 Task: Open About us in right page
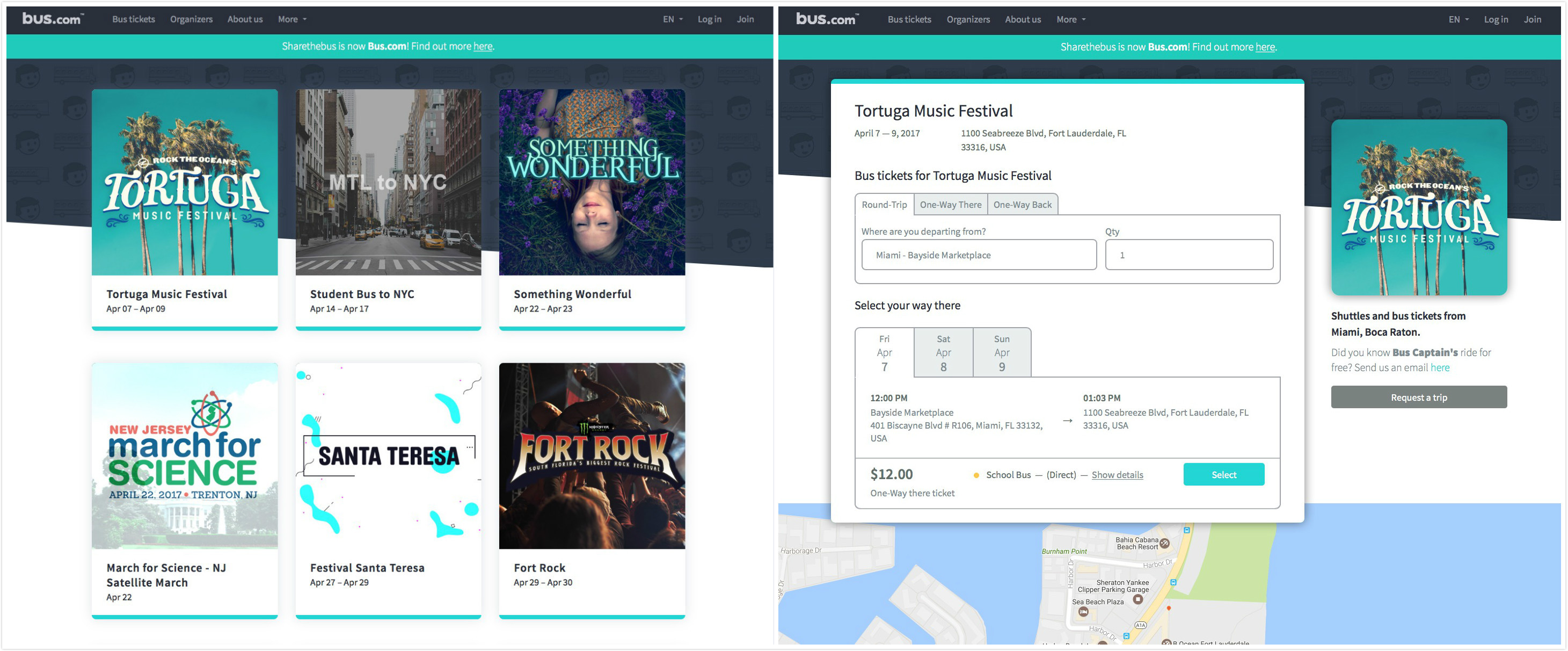pos(1023,19)
